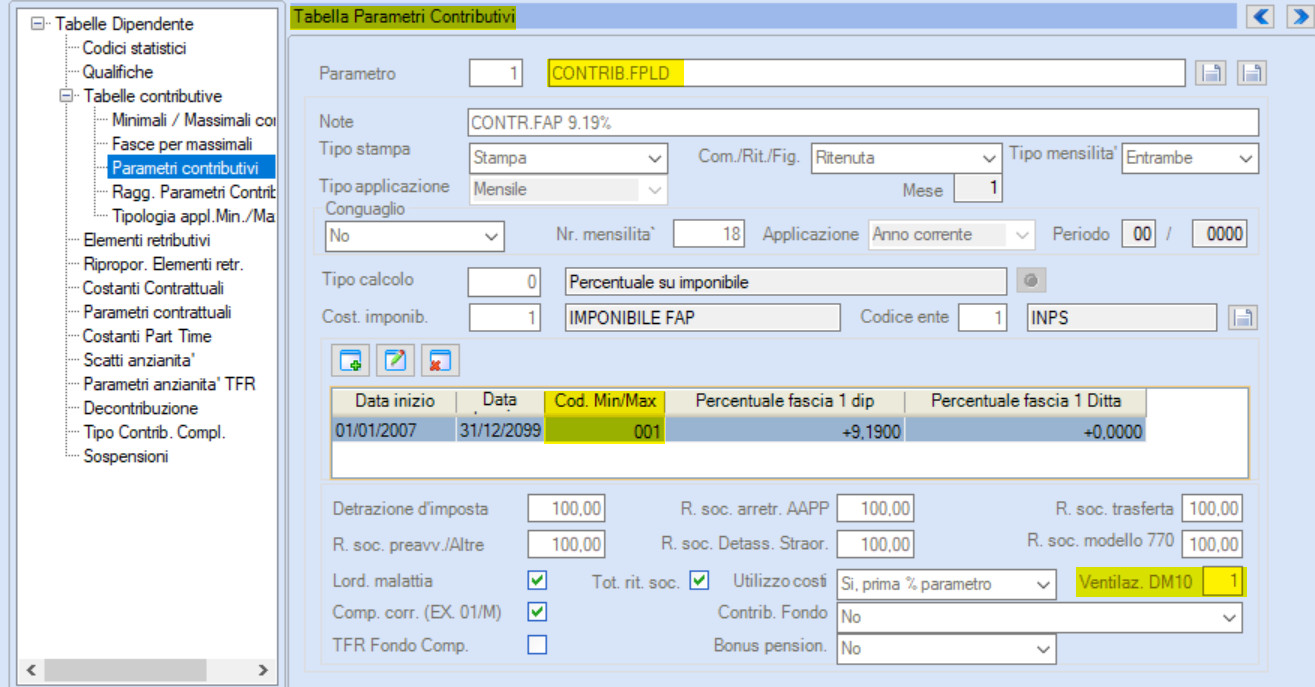
Task: Click the icon directly after the CONTRIB.FPLD field
Action: pos(1211,73)
